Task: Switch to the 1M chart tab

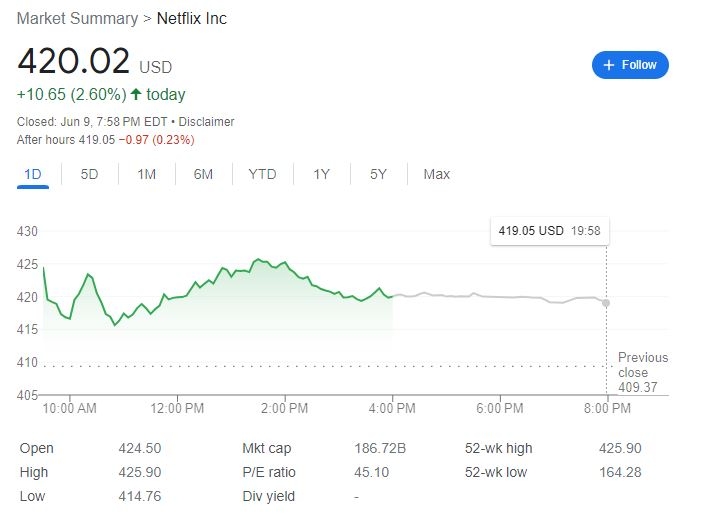Action: tap(146, 174)
